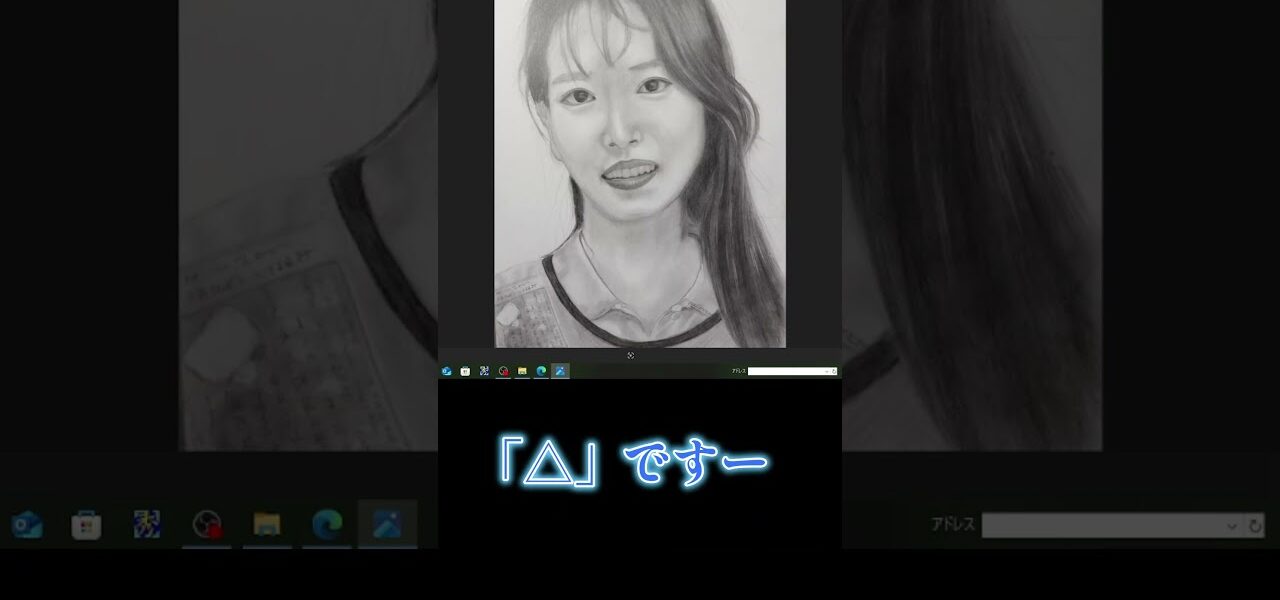Open Outlook in the small center taskbar

coord(446,371)
